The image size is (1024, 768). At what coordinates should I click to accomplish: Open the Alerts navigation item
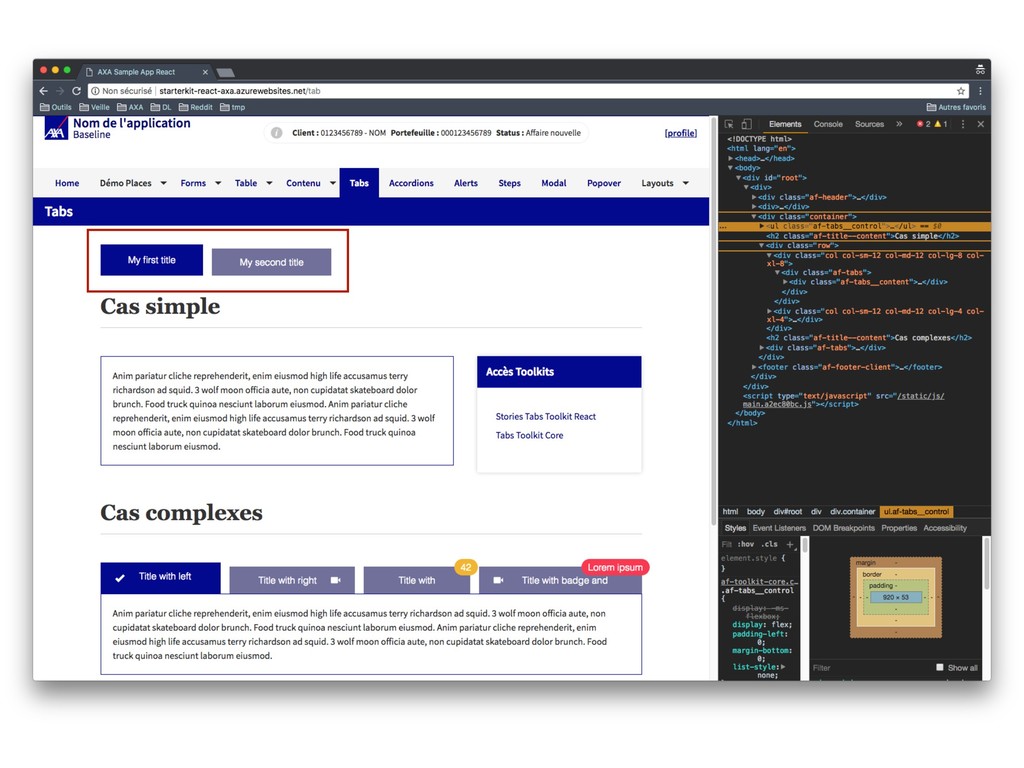click(466, 184)
